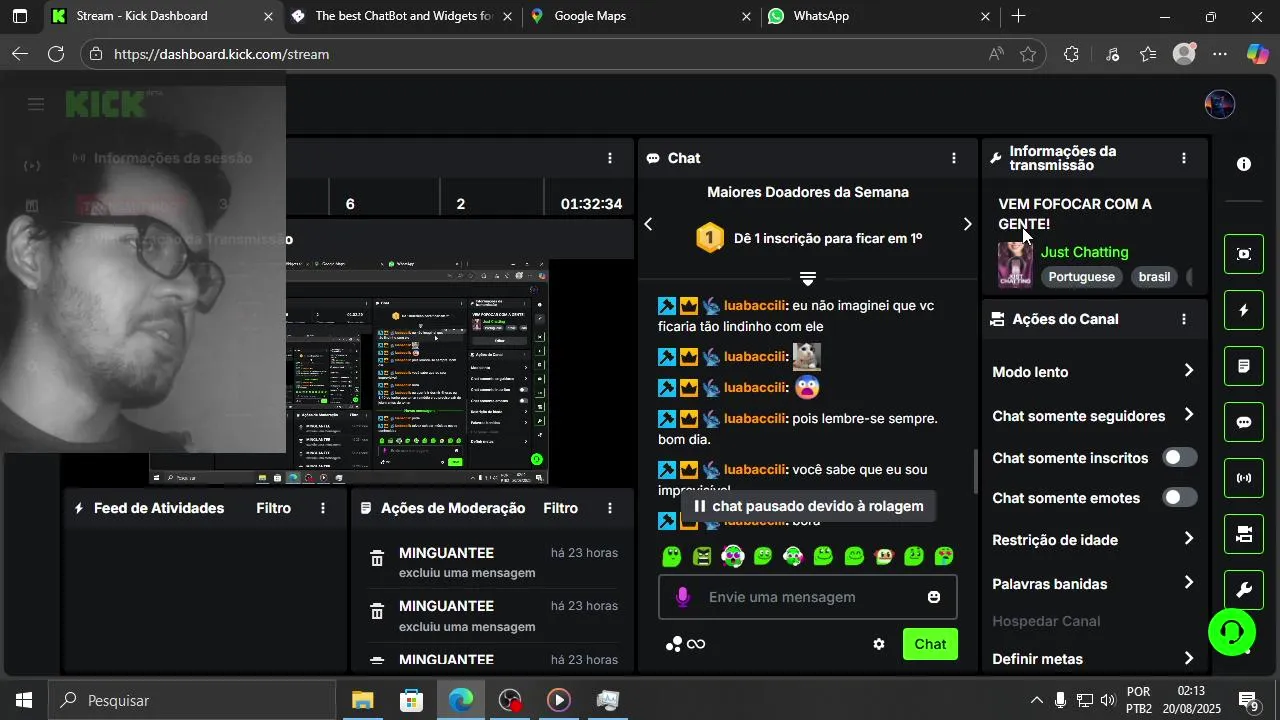Click the Windows taskbar Pesquisar search box
The height and width of the screenshot is (720, 1280).
[x=192, y=700]
